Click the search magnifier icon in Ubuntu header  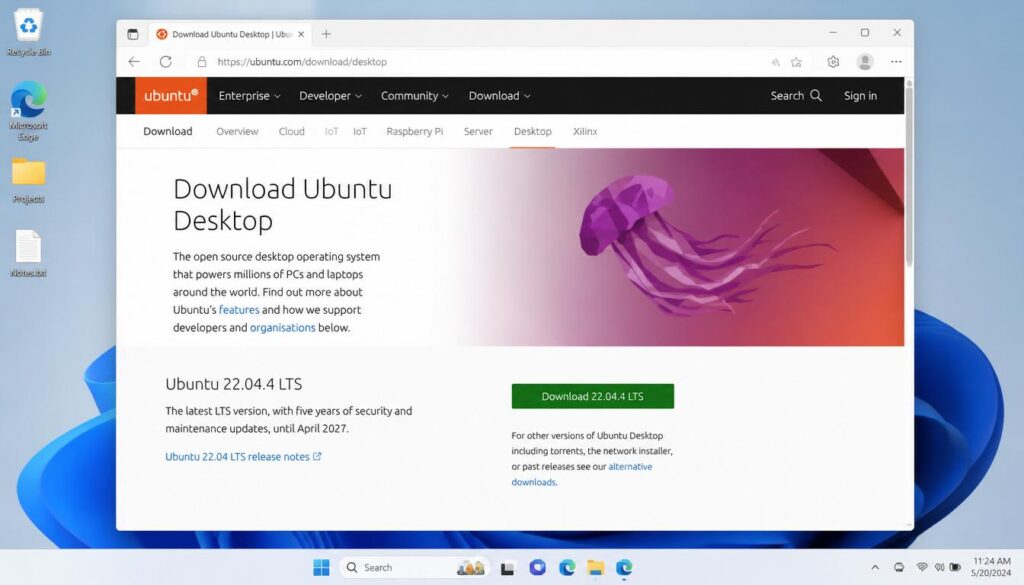[816, 95]
